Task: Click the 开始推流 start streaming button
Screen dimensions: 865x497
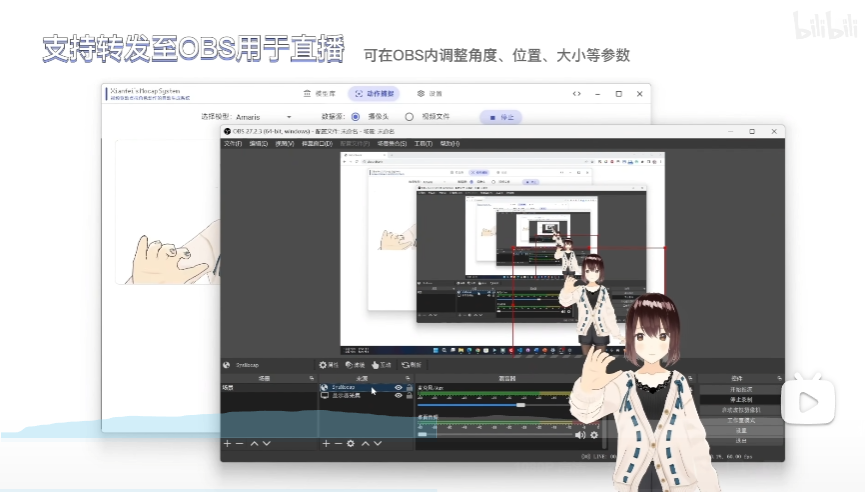Action: [741, 389]
